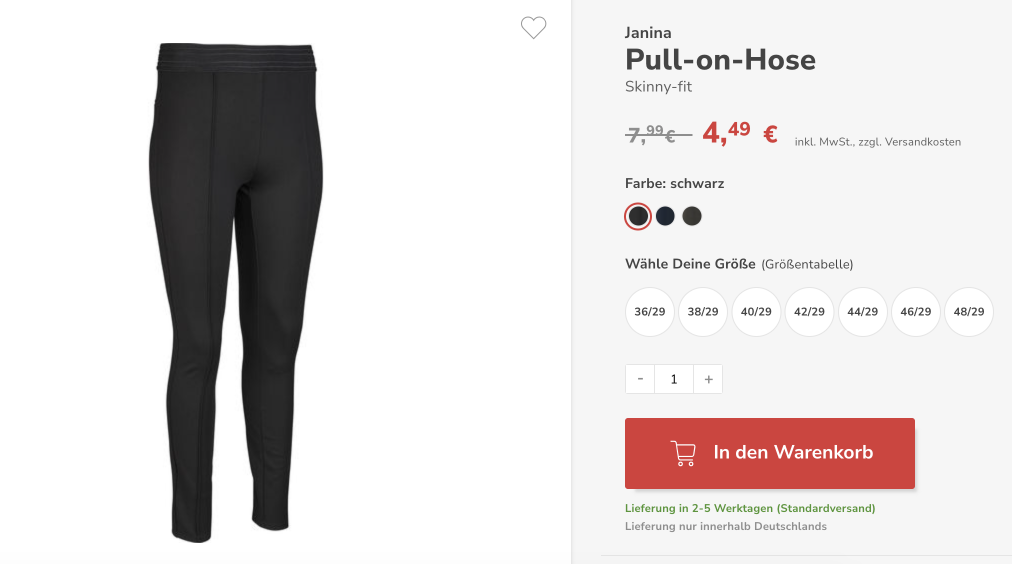Select size 38/29
This screenshot has width=1012, height=564.
[703, 312]
